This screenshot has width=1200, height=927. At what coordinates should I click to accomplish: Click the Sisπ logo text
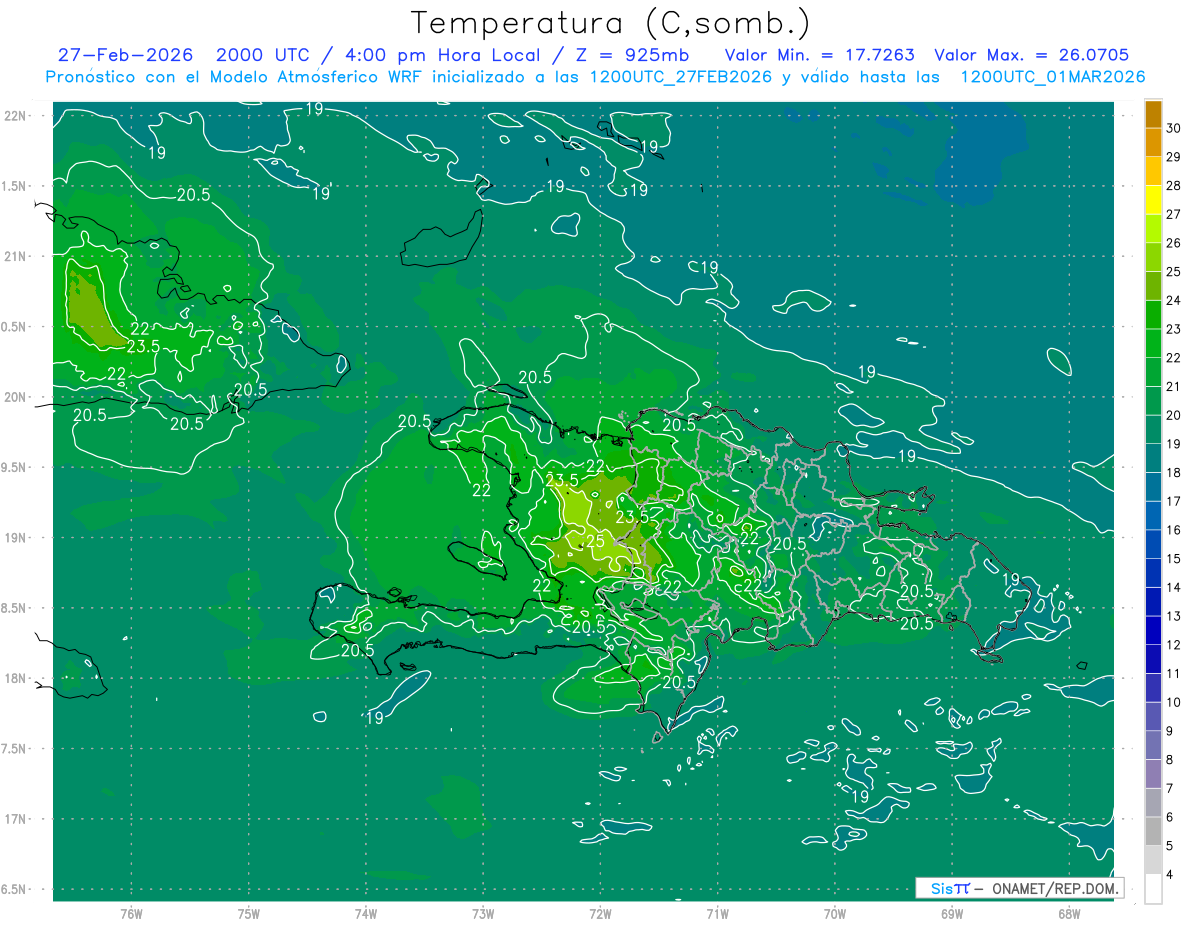[949, 889]
